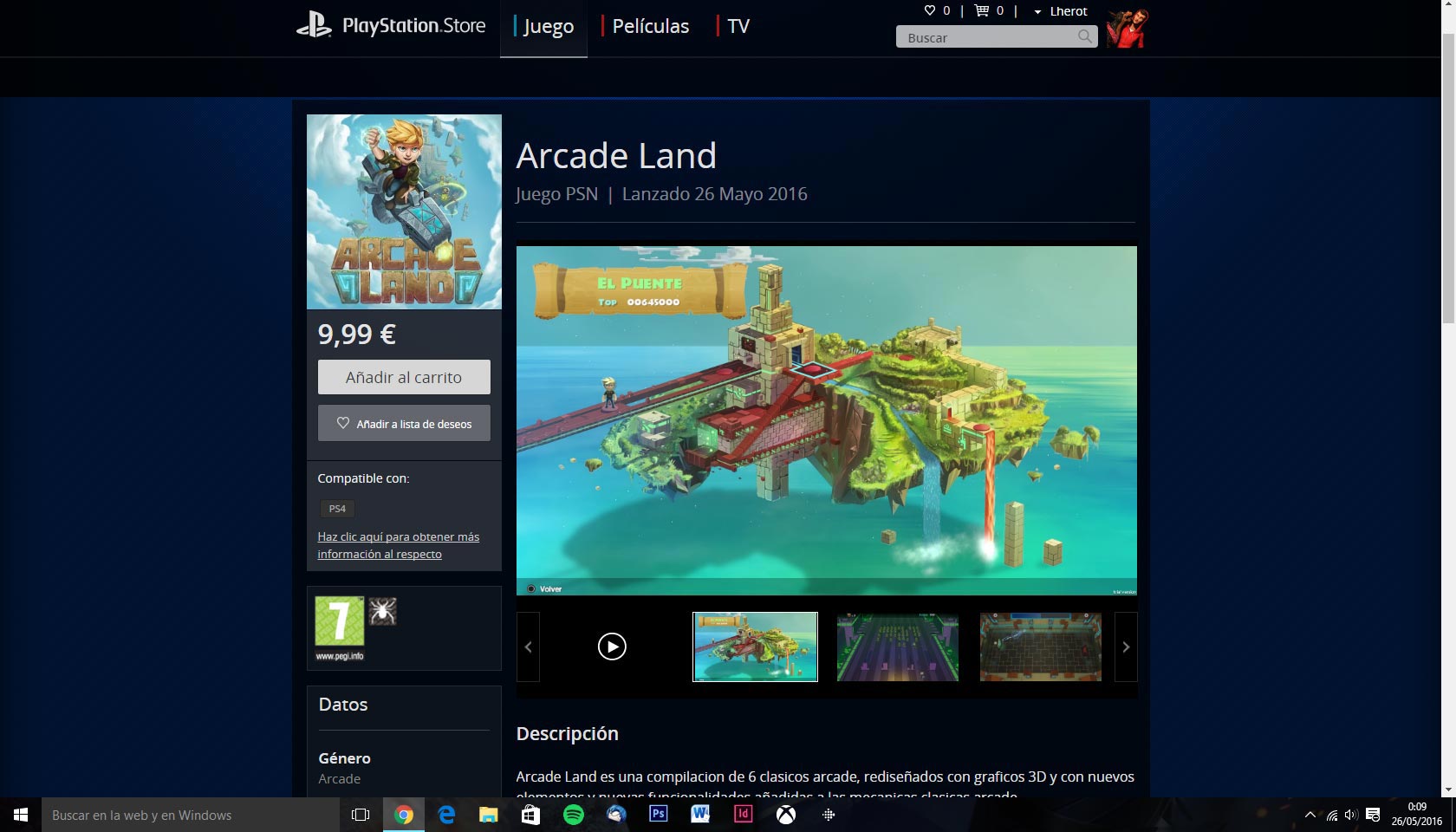Open Microsoft Edge from taskbar

446,815
